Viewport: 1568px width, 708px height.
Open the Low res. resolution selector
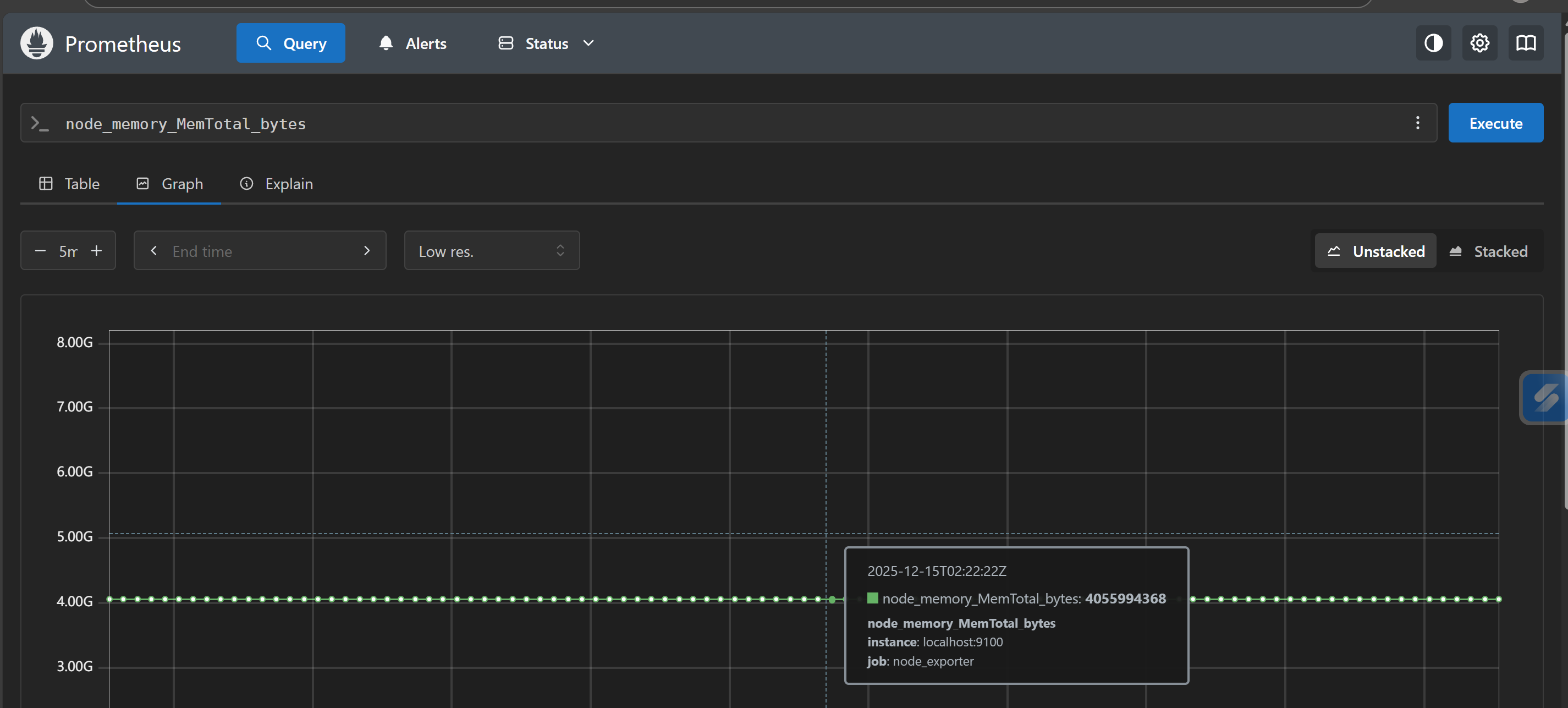tap(491, 251)
